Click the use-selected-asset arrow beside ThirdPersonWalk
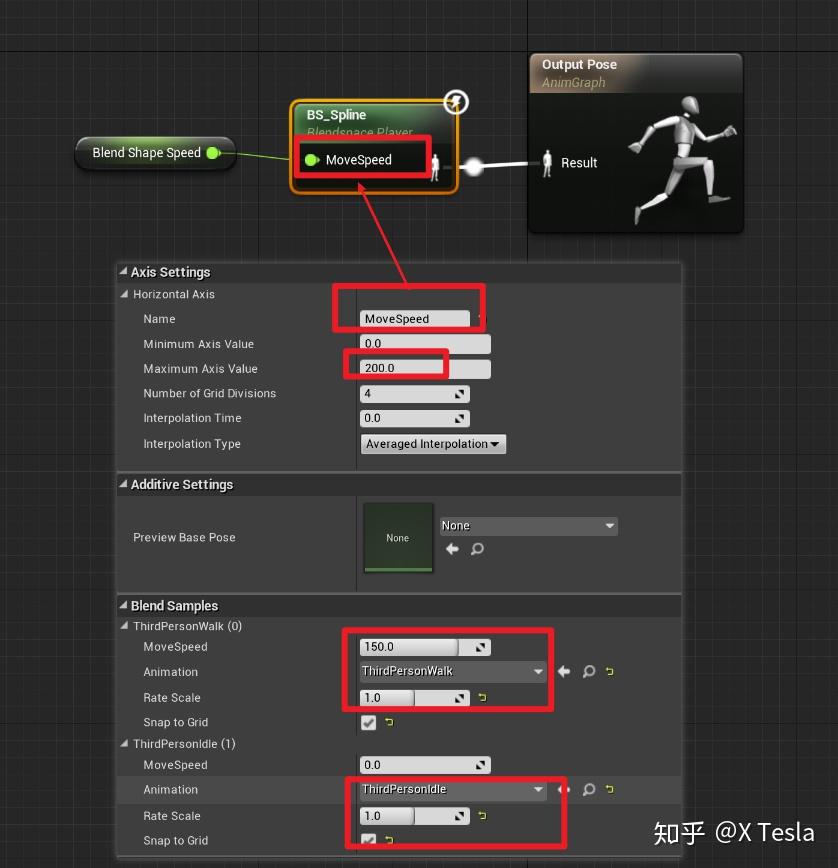This screenshot has height=868, width=838. pos(563,671)
